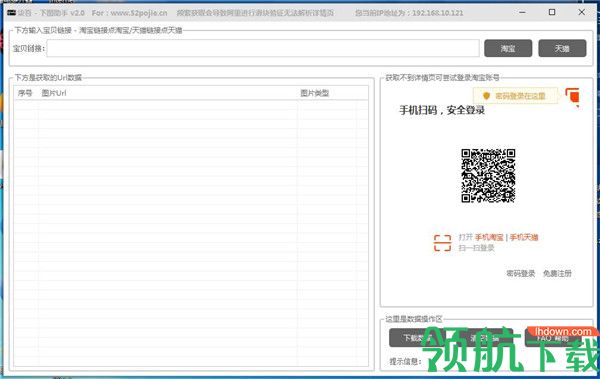Open the 手机淘宝 link

489,237
